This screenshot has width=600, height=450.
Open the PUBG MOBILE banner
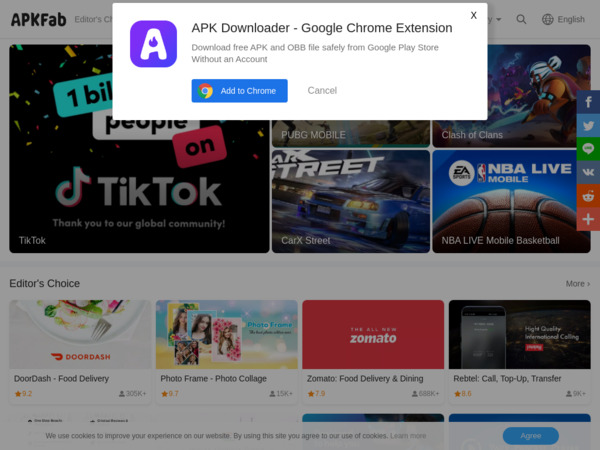click(x=351, y=134)
